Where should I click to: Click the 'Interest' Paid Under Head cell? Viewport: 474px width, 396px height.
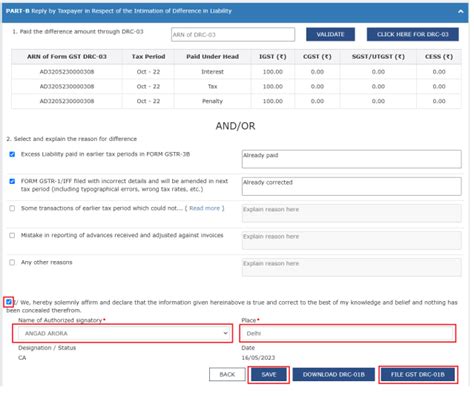point(212,72)
